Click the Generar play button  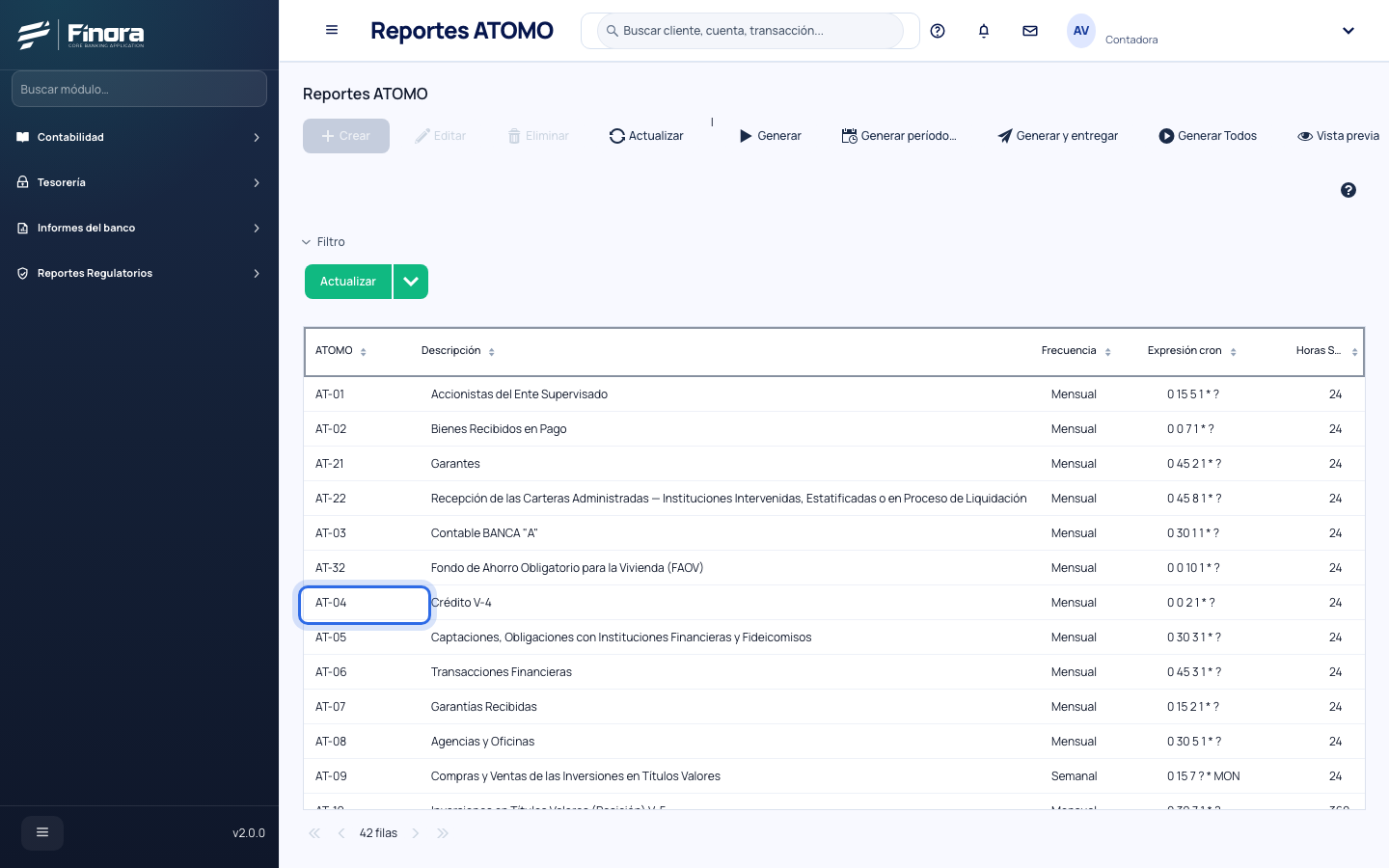click(x=770, y=136)
